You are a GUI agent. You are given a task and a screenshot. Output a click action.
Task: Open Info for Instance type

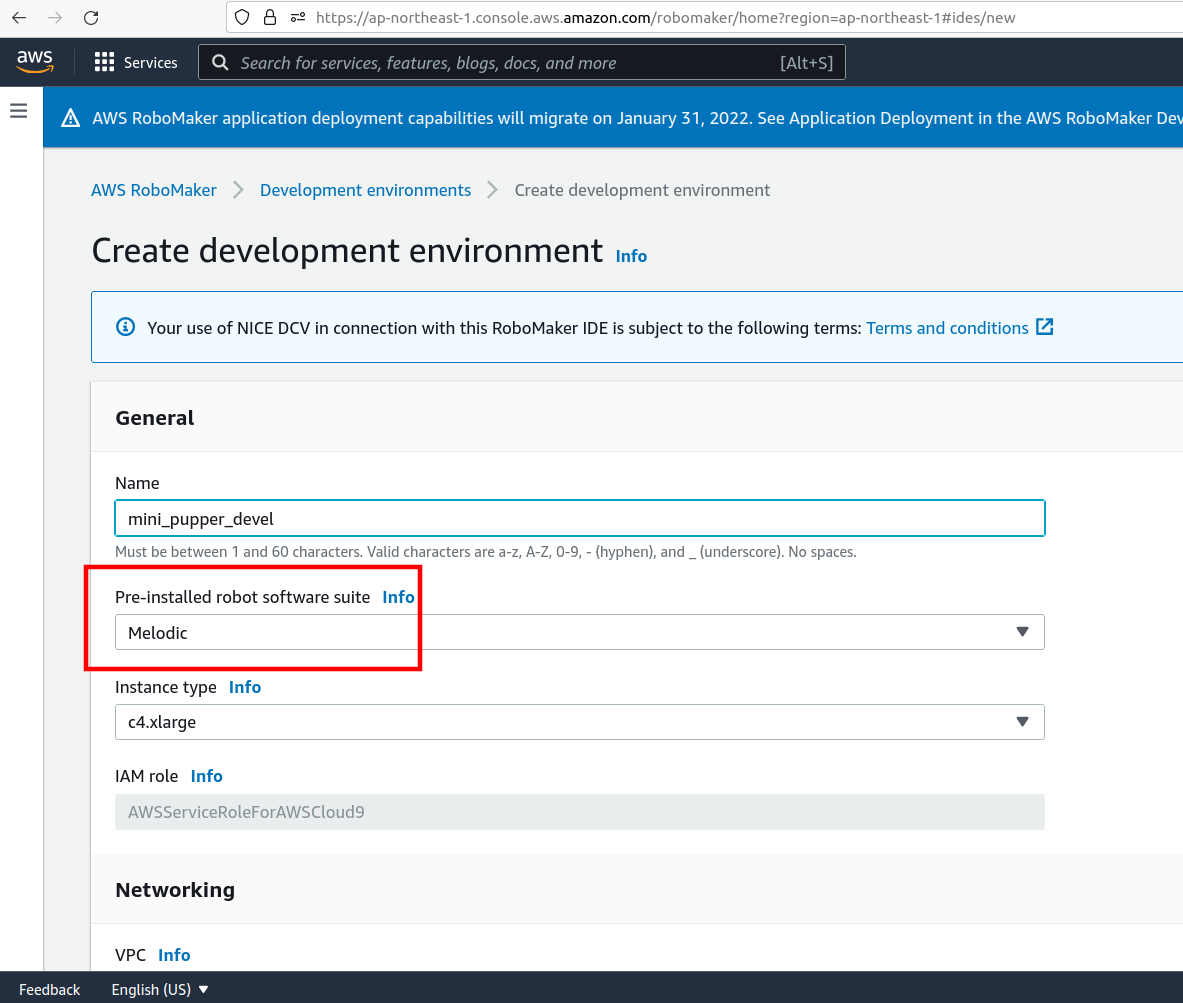coord(244,687)
